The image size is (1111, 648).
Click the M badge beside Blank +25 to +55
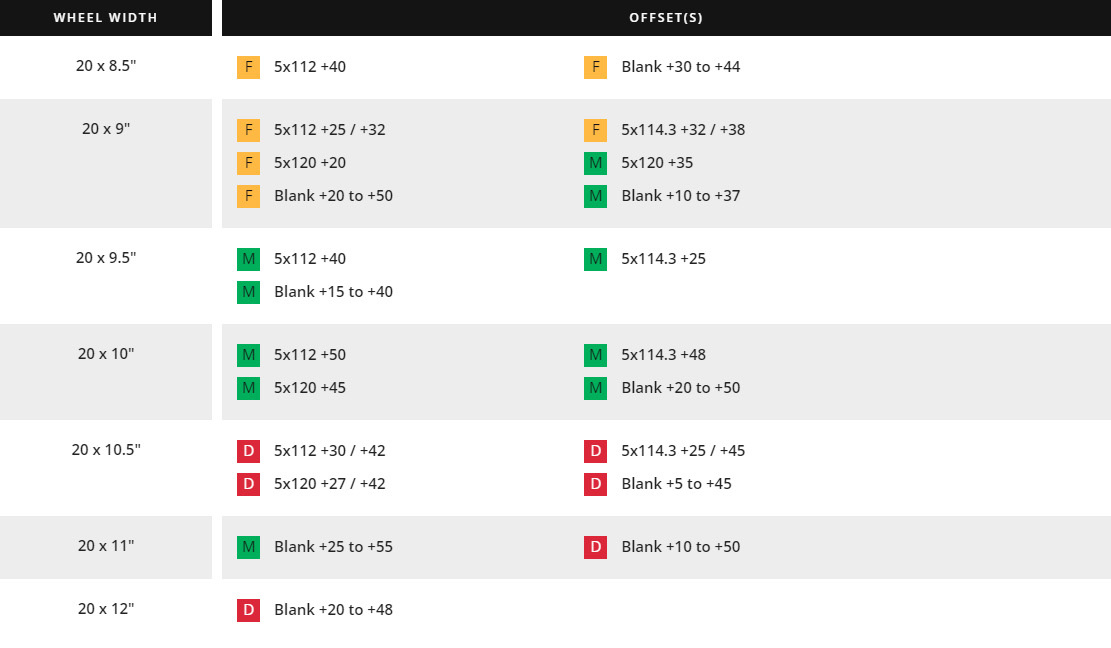[x=248, y=547]
